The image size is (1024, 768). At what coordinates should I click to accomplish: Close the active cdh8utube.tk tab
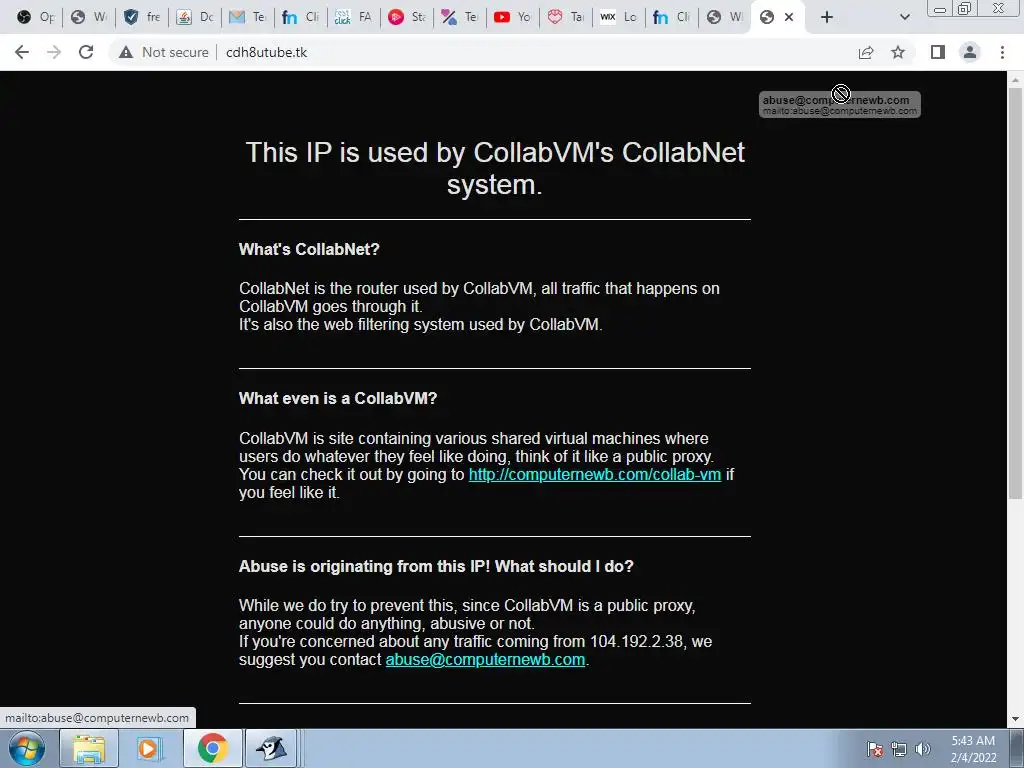789,17
